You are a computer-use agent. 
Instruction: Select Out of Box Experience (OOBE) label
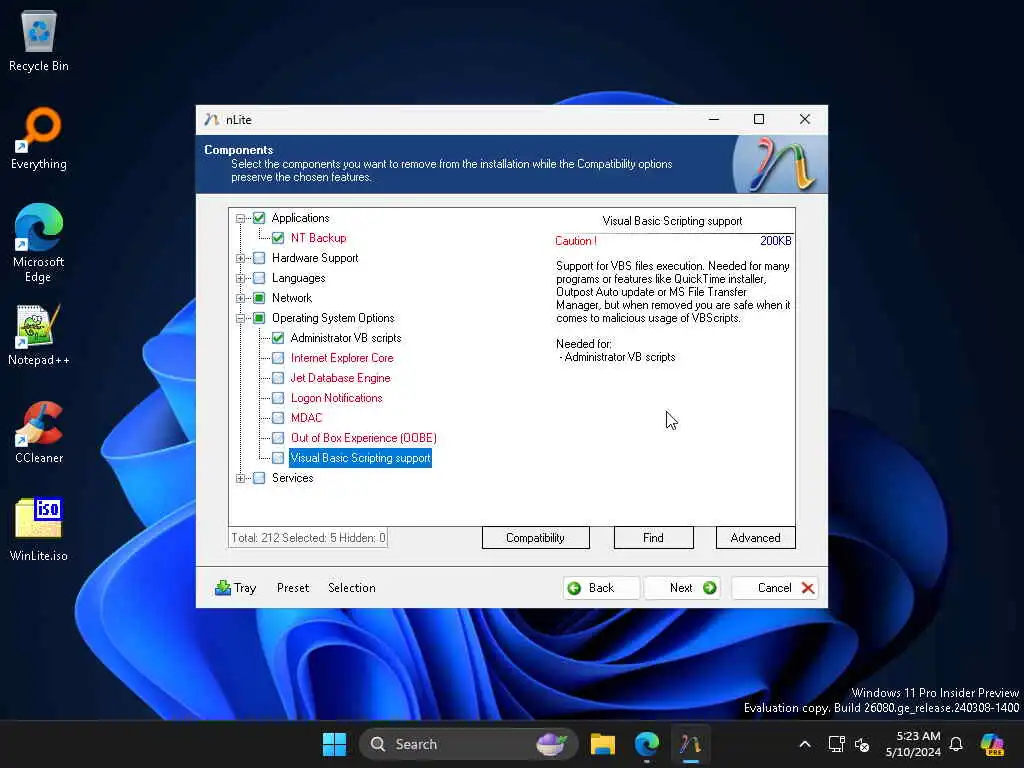pyautogui.click(x=364, y=438)
